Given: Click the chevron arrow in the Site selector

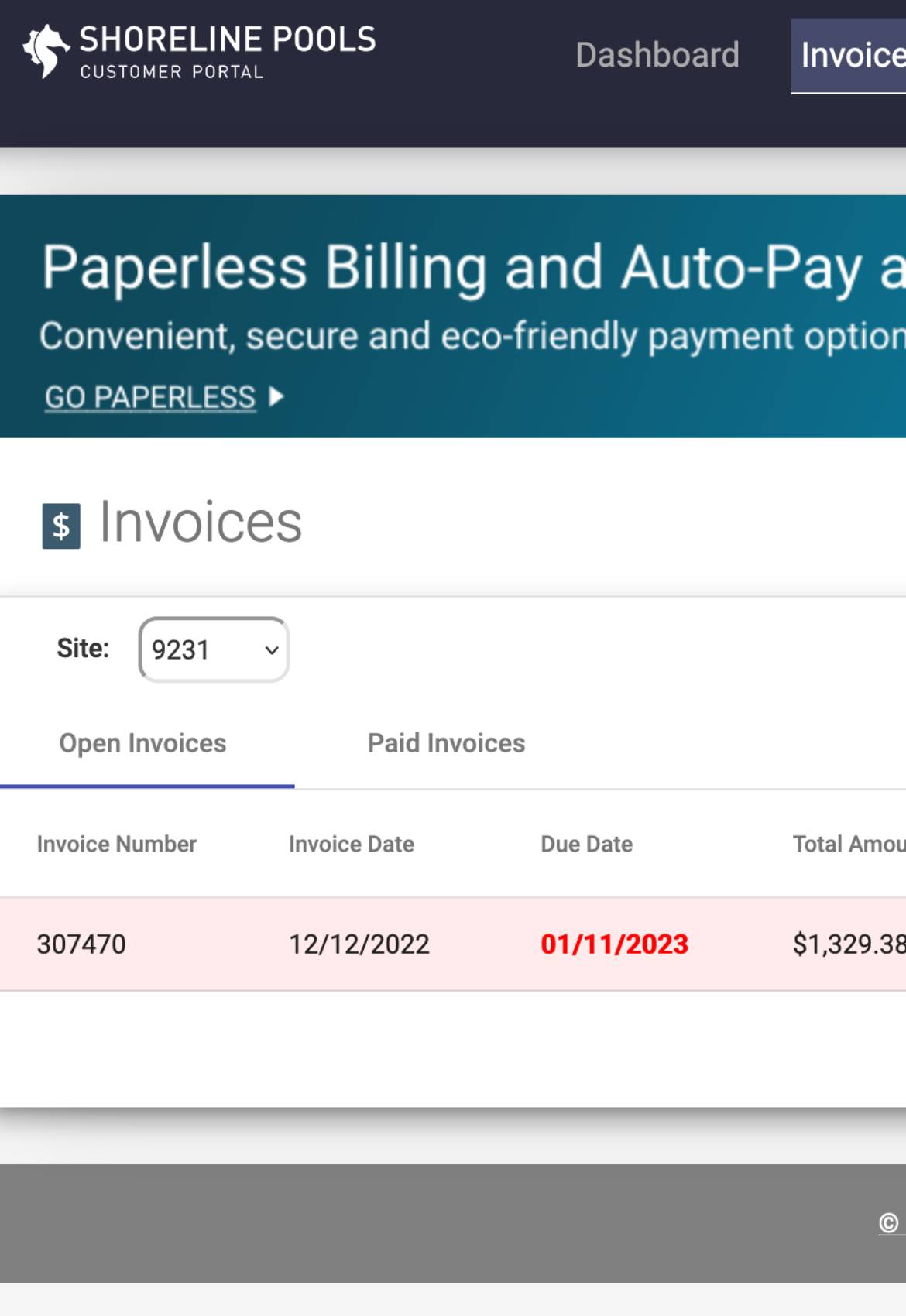Looking at the screenshot, I should pos(272,650).
